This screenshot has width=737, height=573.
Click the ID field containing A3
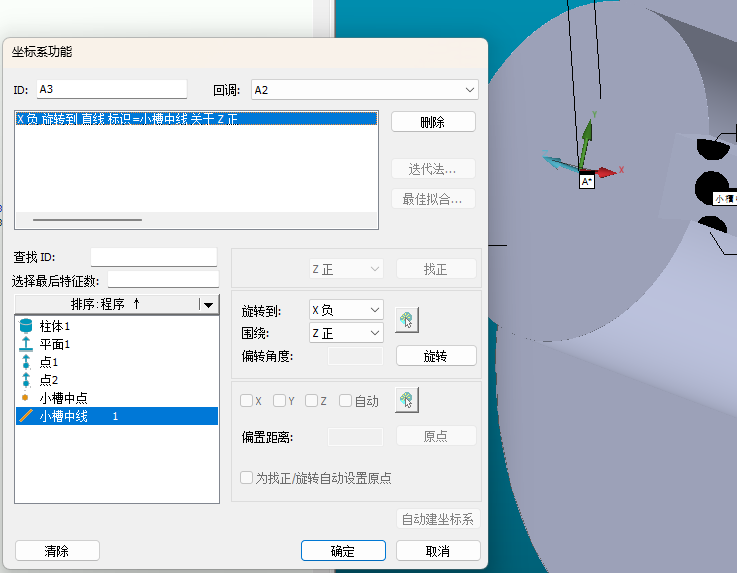(x=112, y=89)
